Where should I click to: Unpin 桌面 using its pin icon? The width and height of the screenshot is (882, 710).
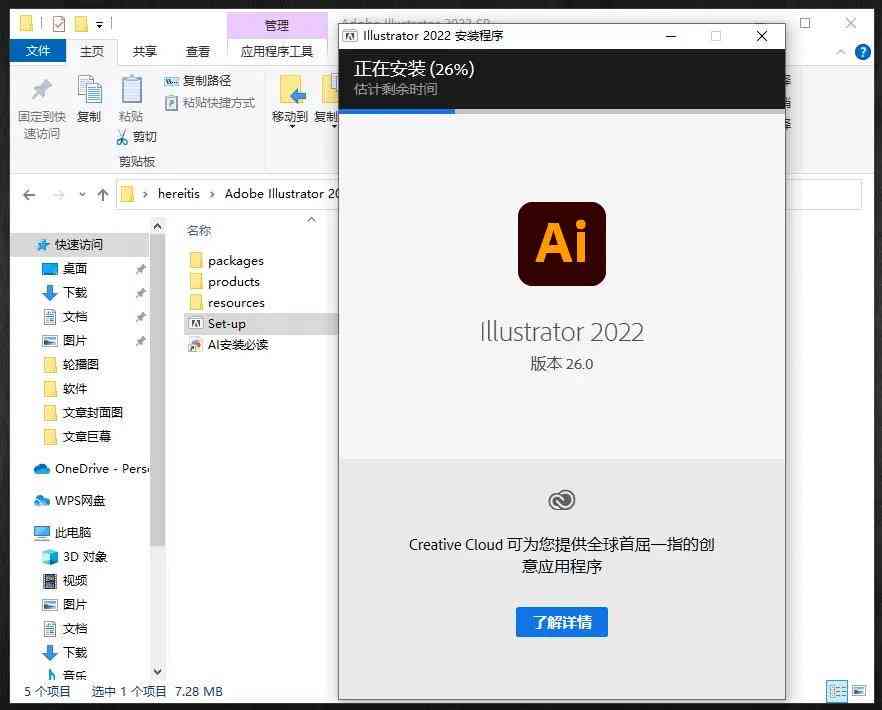pyautogui.click(x=141, y=269)
